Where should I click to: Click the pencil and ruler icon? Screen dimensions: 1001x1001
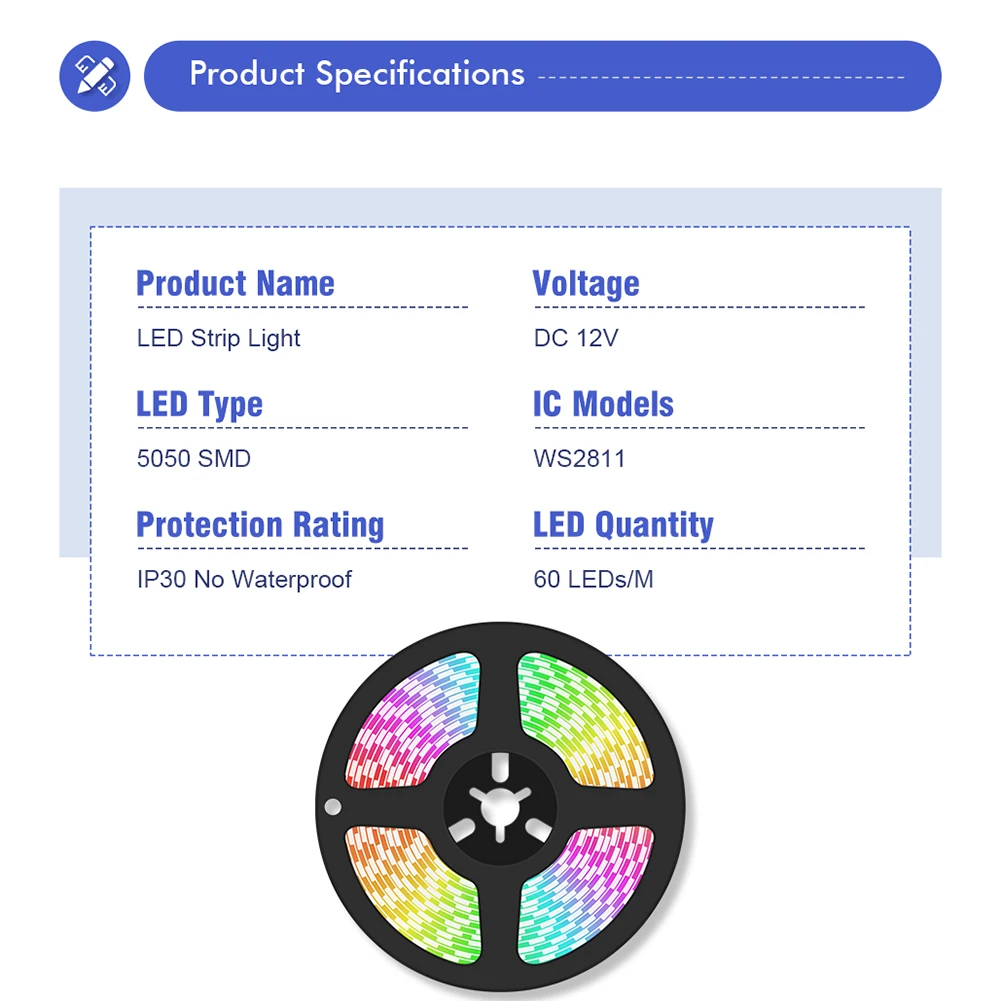click(94, 76)
